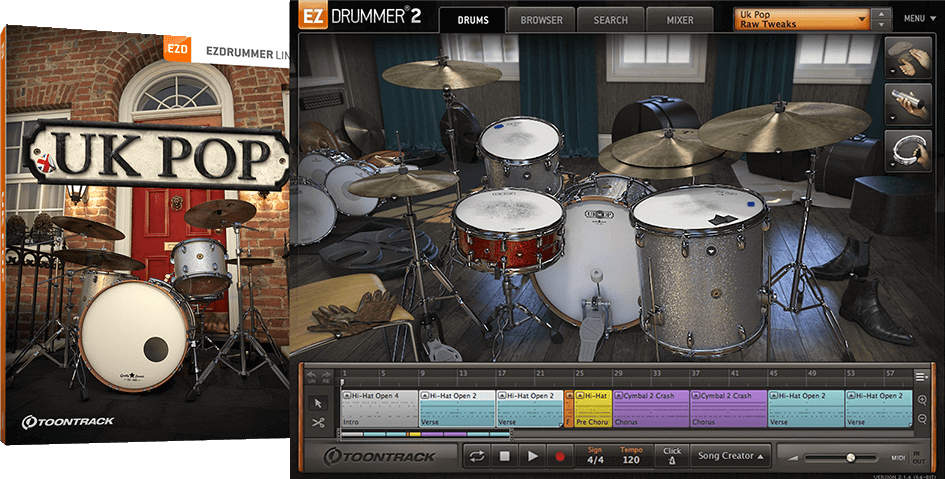Arm the red record button
945x479 pixels.
coord(560,456)
